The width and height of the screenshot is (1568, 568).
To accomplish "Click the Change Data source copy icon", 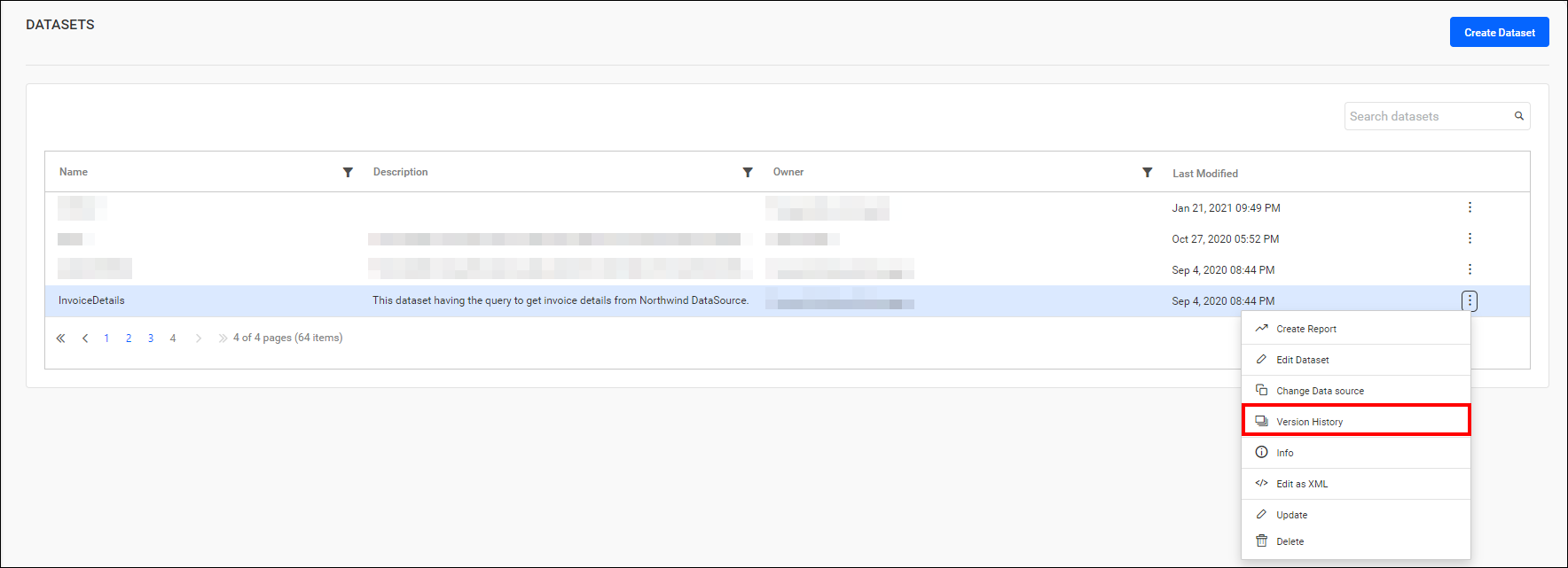I will point(1261,390).
